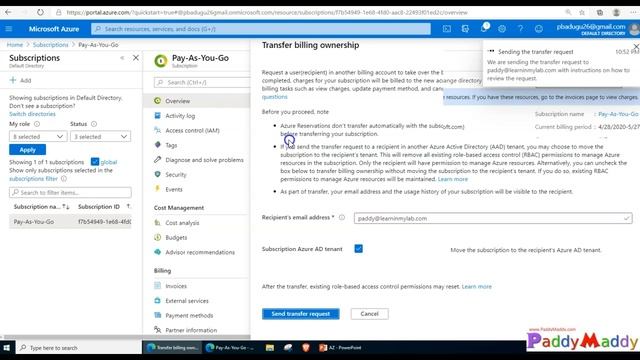Focus the Azure global search bar

point(261,29)
